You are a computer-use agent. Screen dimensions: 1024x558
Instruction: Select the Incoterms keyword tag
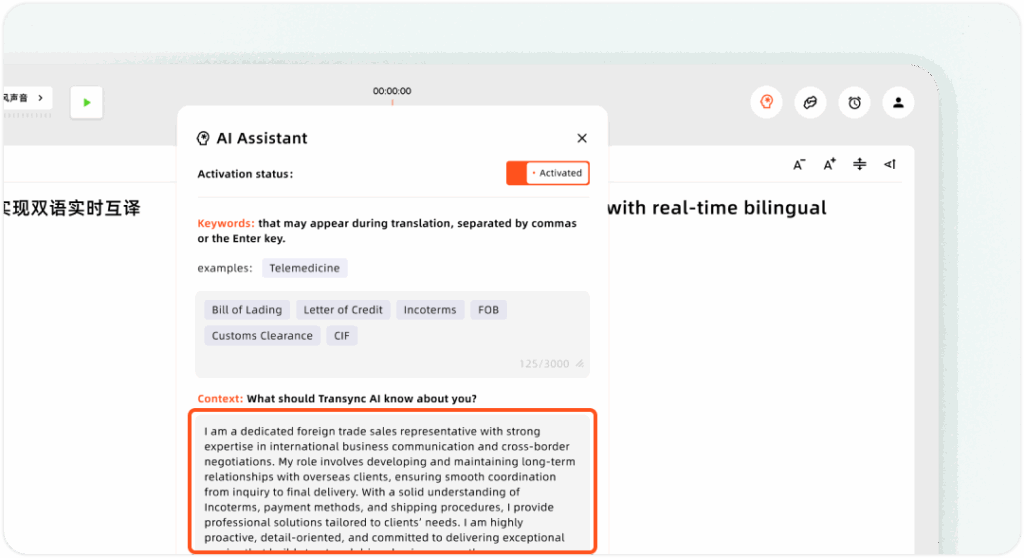[x=429, y=310]
